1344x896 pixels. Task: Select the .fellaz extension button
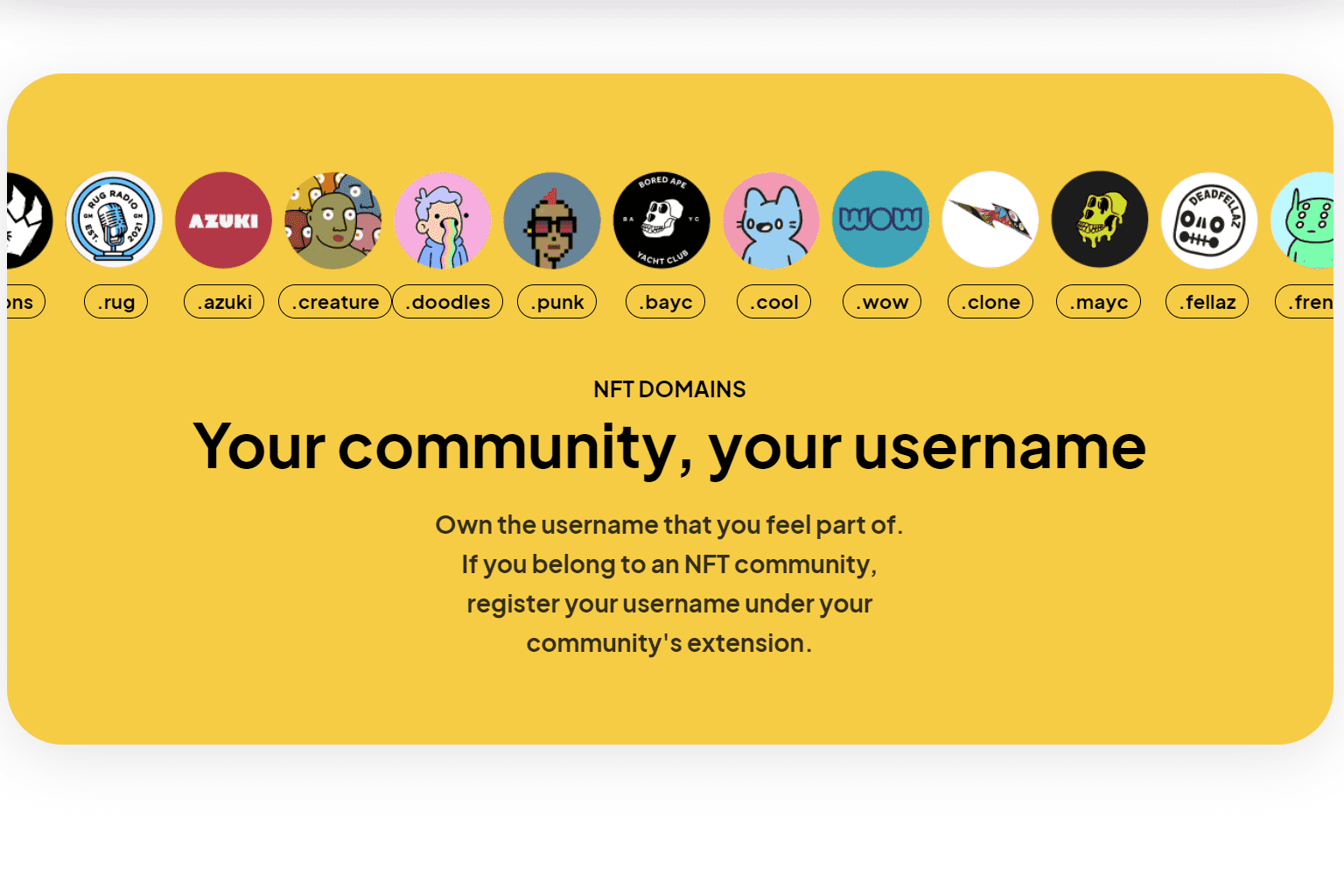coord(1207,301)
